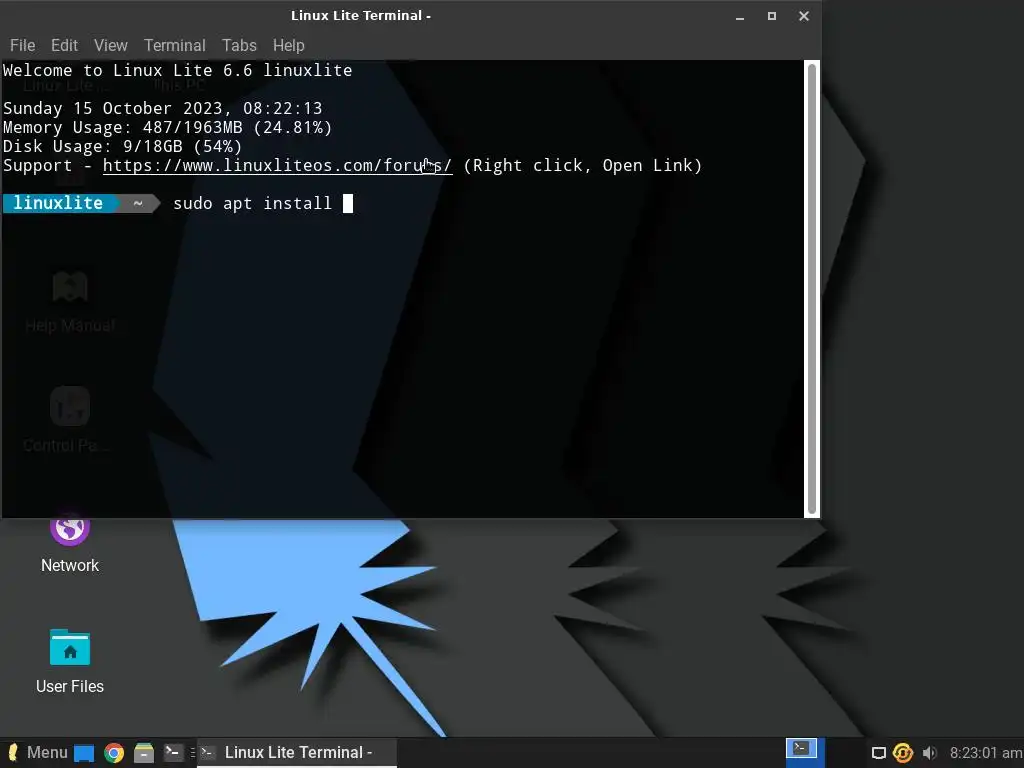This screenshot has height=768, width=1024.
Task: Open the update notifier tray icon
Action: coord(903,753)
